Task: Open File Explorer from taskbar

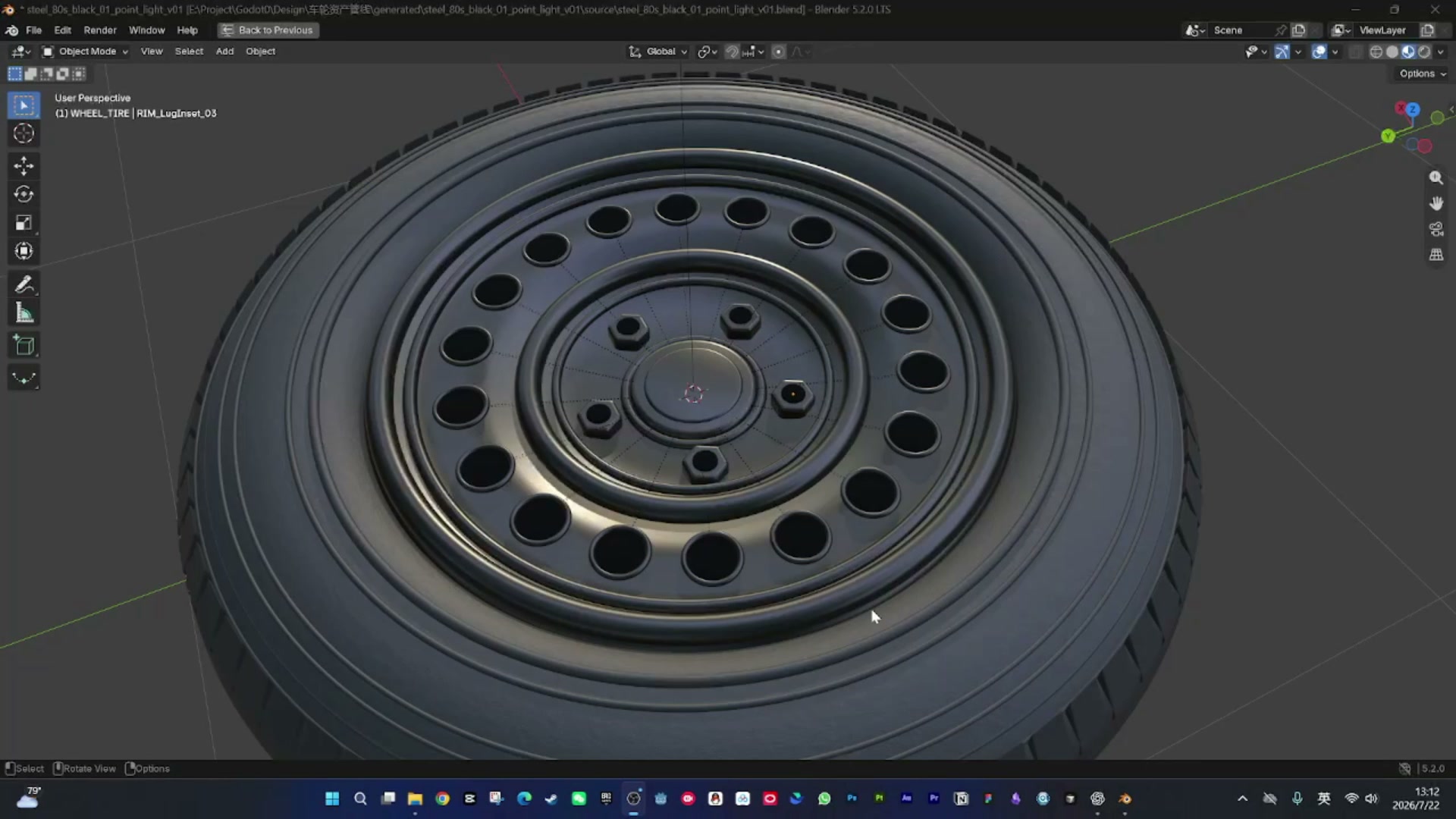Action: (415, 799)
